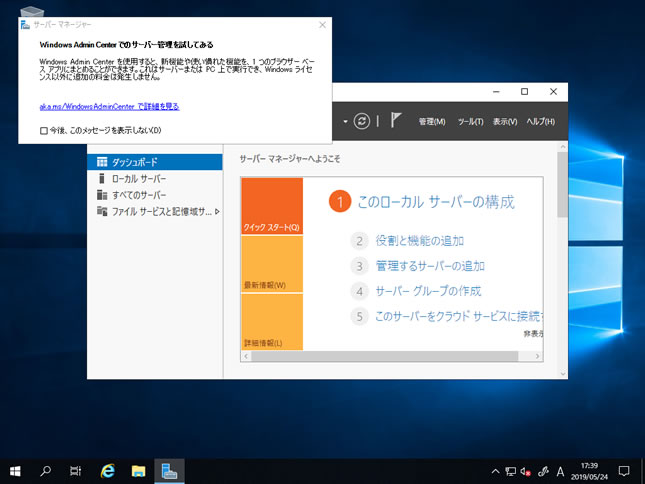Click the pen/link tray icon
This screenshot has height=484, width=645.
click(x=543, y=472)
